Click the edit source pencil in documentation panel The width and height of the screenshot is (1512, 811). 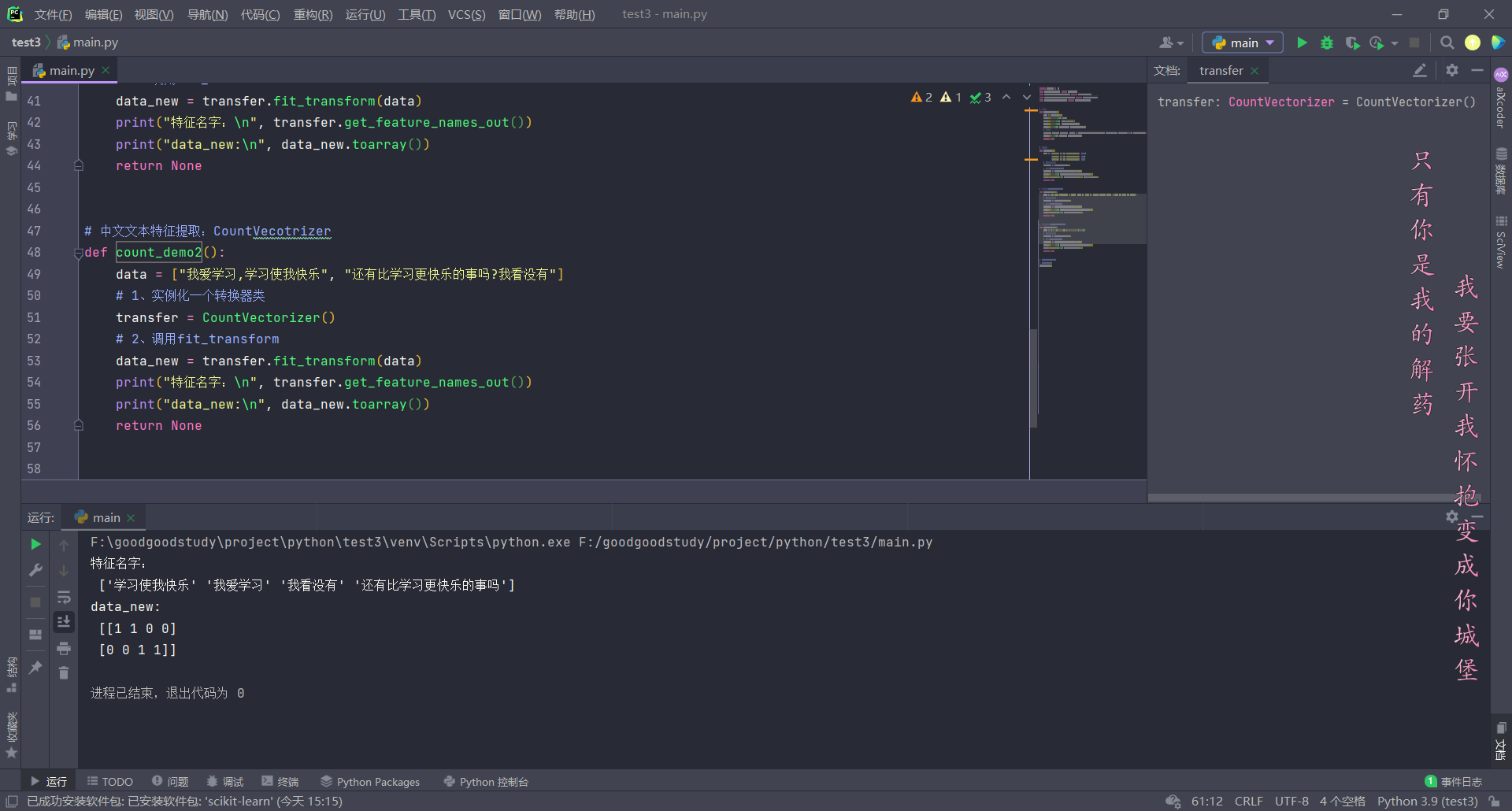pyautogui.click(x=1420, y=70)
